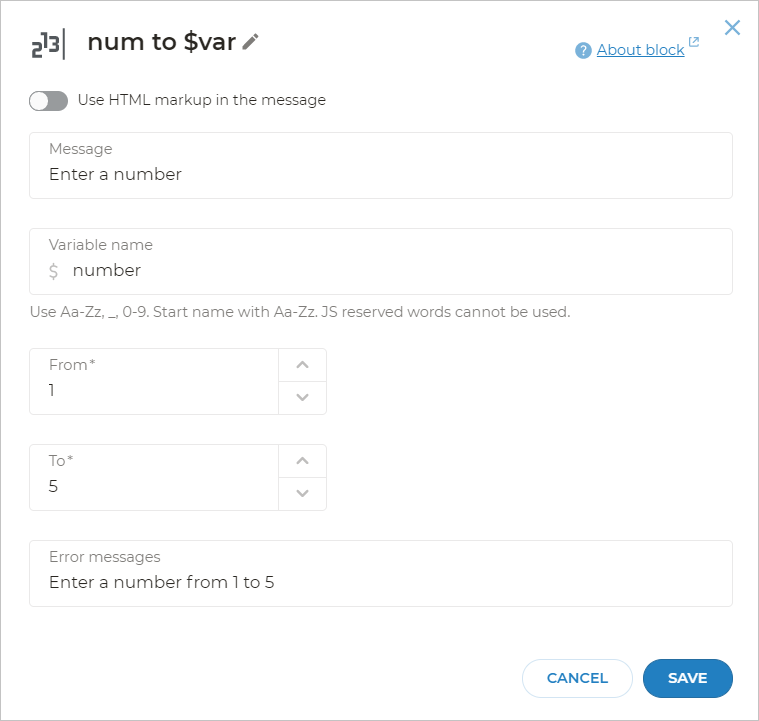Close the block settings dialog with X
This screenshot has height=721, width=759.
click(732, 27)
